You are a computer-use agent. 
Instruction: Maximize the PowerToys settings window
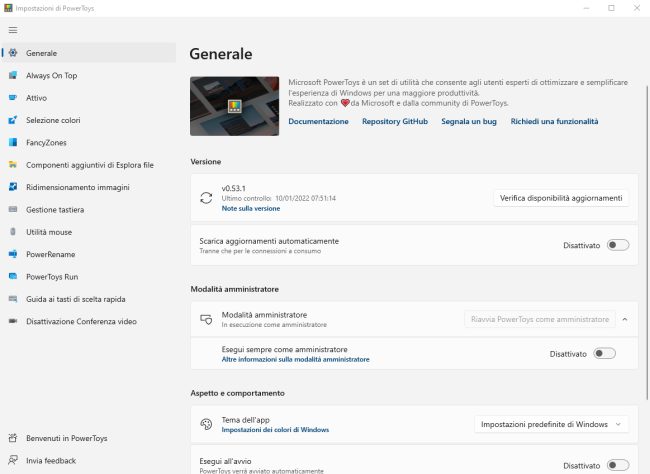pos(611,8)
